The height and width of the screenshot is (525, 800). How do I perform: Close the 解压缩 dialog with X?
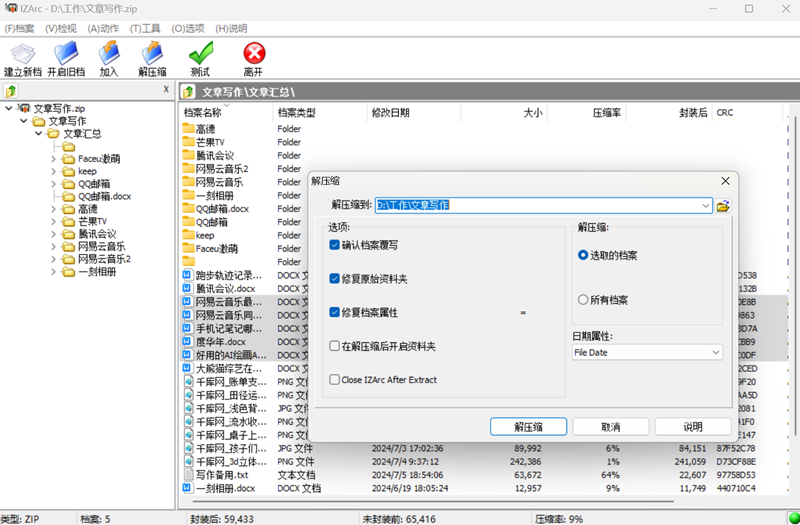click(725, 181)
